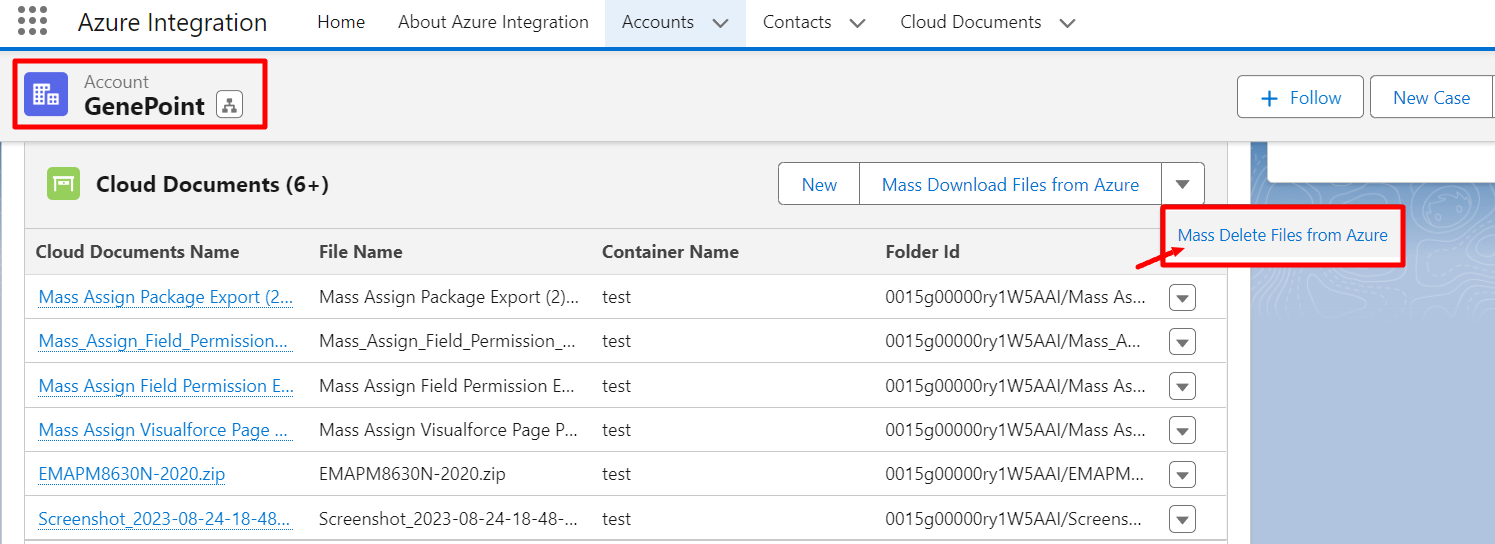Click File Name cell Mass Assign Visualforce Page P
The width and height of the screenshot is (1495, 544).
click(448, 430)
